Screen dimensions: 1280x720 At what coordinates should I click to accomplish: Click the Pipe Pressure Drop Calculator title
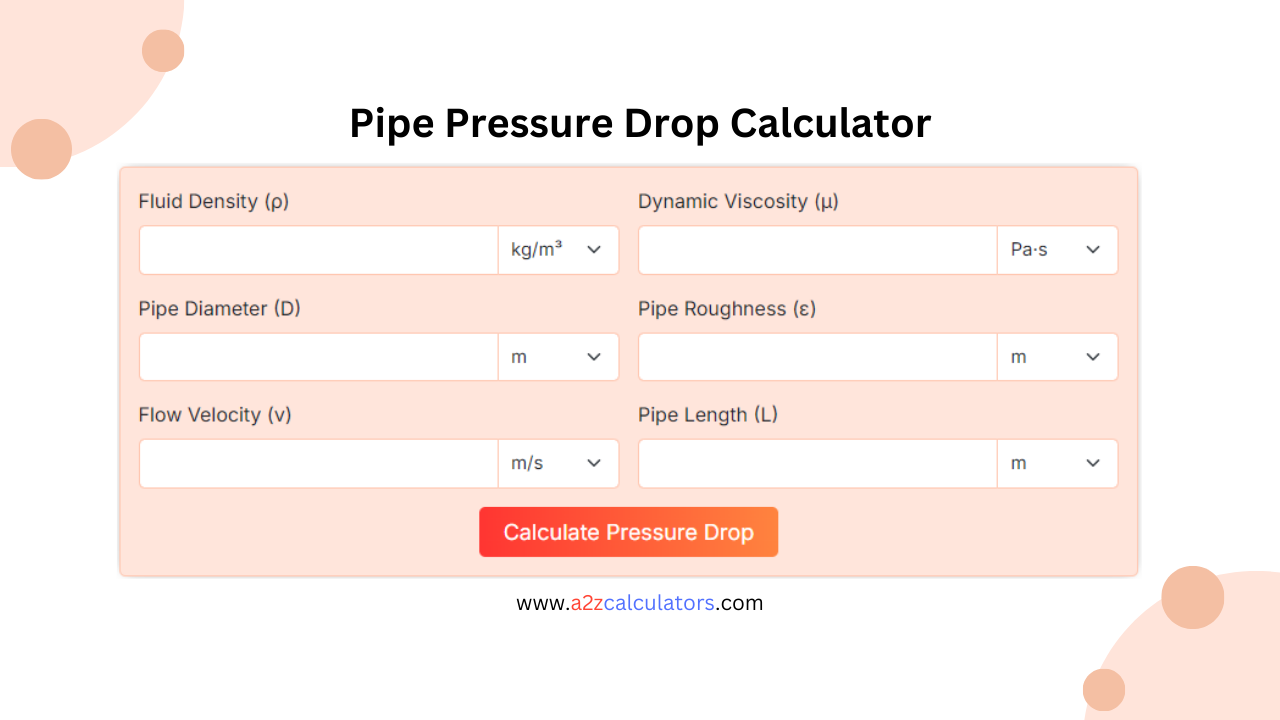[639, 123]
